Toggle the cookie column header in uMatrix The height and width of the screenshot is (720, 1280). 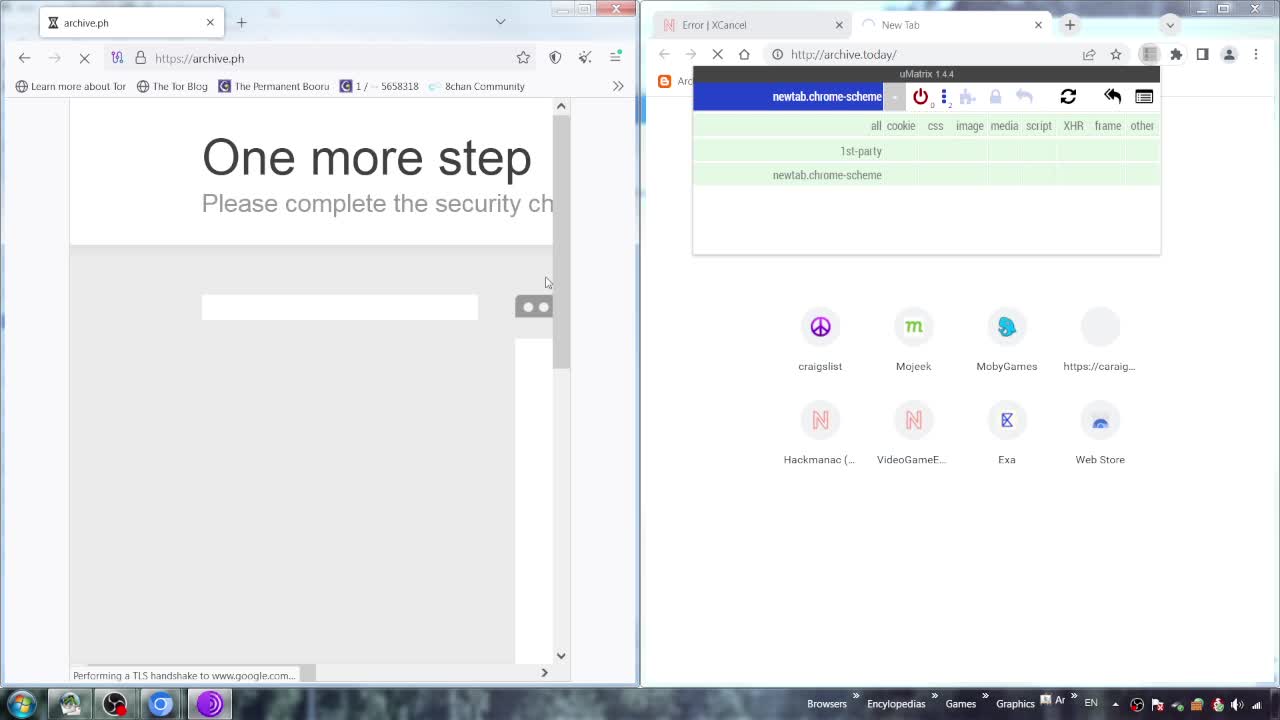click(900, 126)
